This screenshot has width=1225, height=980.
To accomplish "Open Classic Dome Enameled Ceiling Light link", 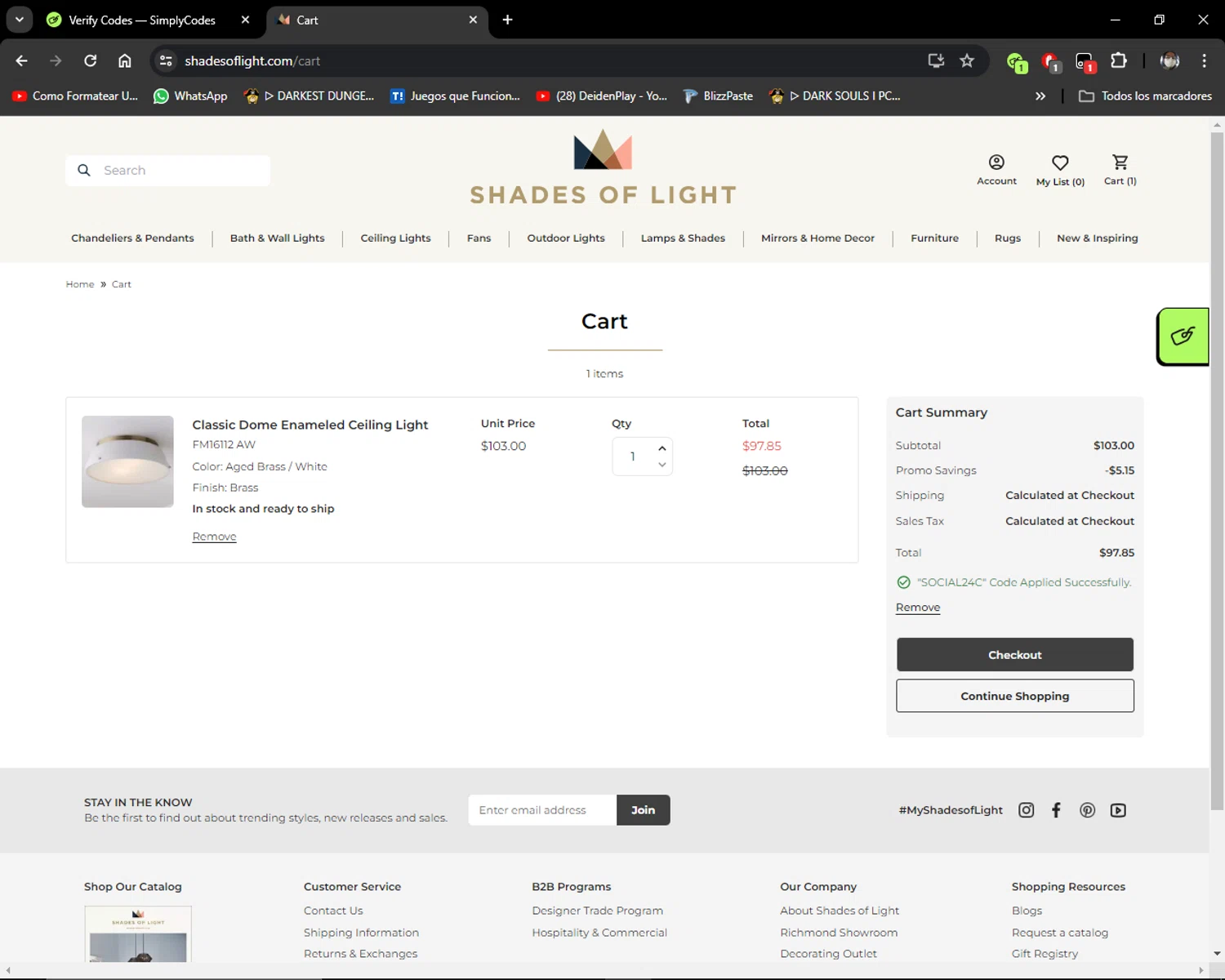I will [x=310, y=425].
